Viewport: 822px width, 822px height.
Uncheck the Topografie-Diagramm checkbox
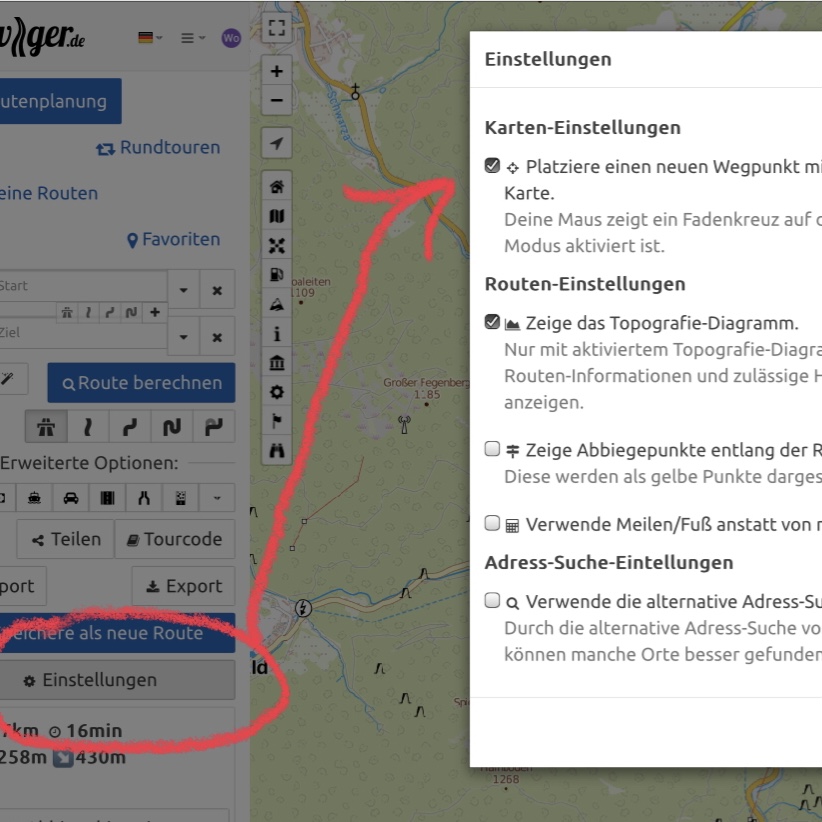click(492, 322)
